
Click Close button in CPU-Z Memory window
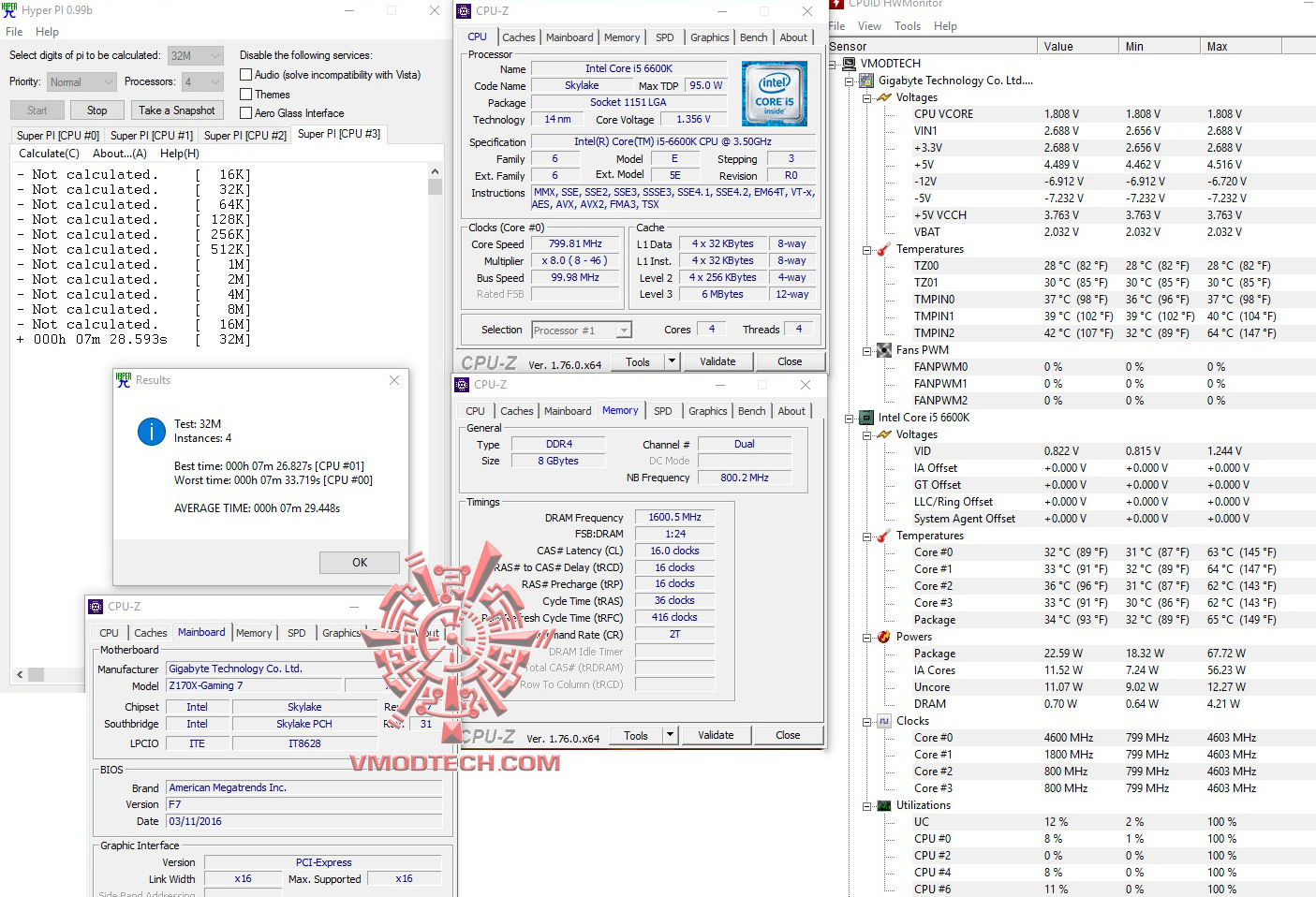[788, 735]
